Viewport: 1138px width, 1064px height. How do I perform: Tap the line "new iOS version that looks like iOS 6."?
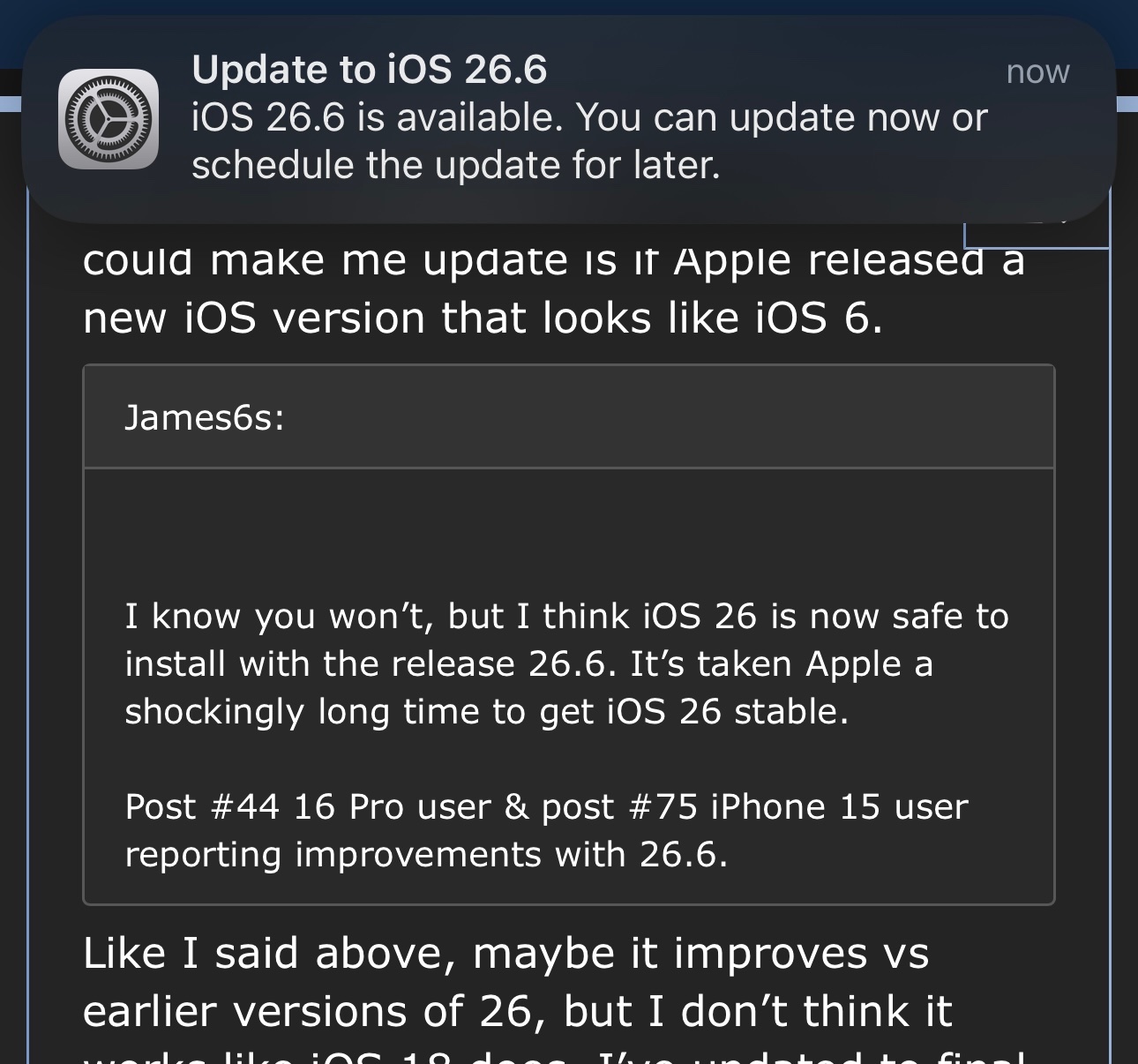pyautogui.click(x=483, y=318)
